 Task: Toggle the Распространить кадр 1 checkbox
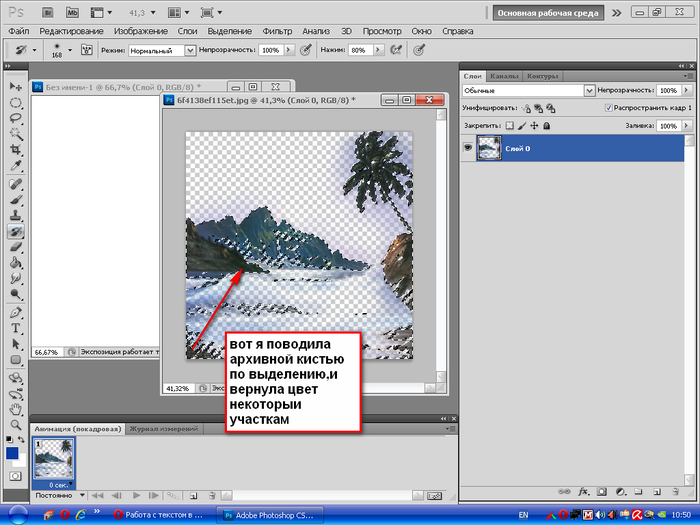click(x=608, y=108)
